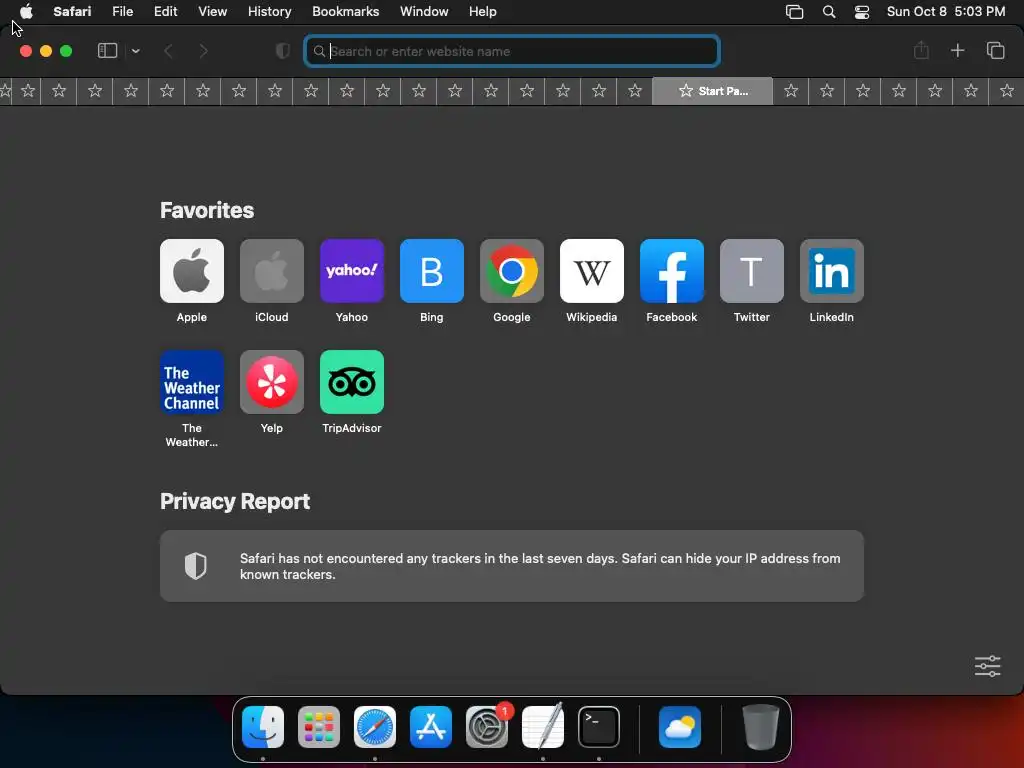This screenshot has width=1024, height=768.
Task: Open the Bookmarks menu
Action: click(x=345, y=12)
